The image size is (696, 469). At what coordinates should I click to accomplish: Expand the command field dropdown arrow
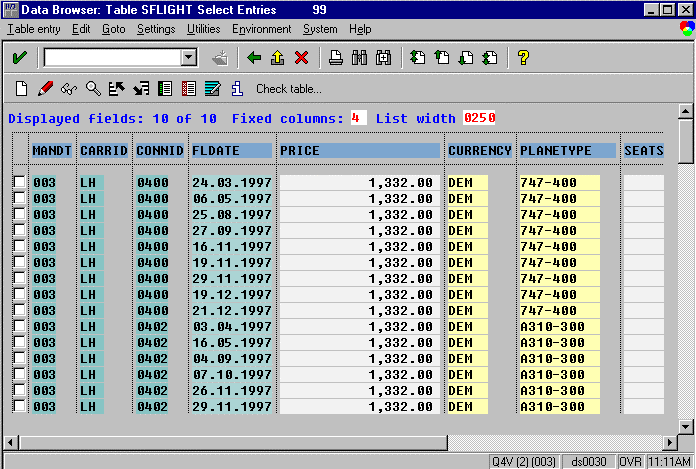pyautogui.click(x=188, y=58)
